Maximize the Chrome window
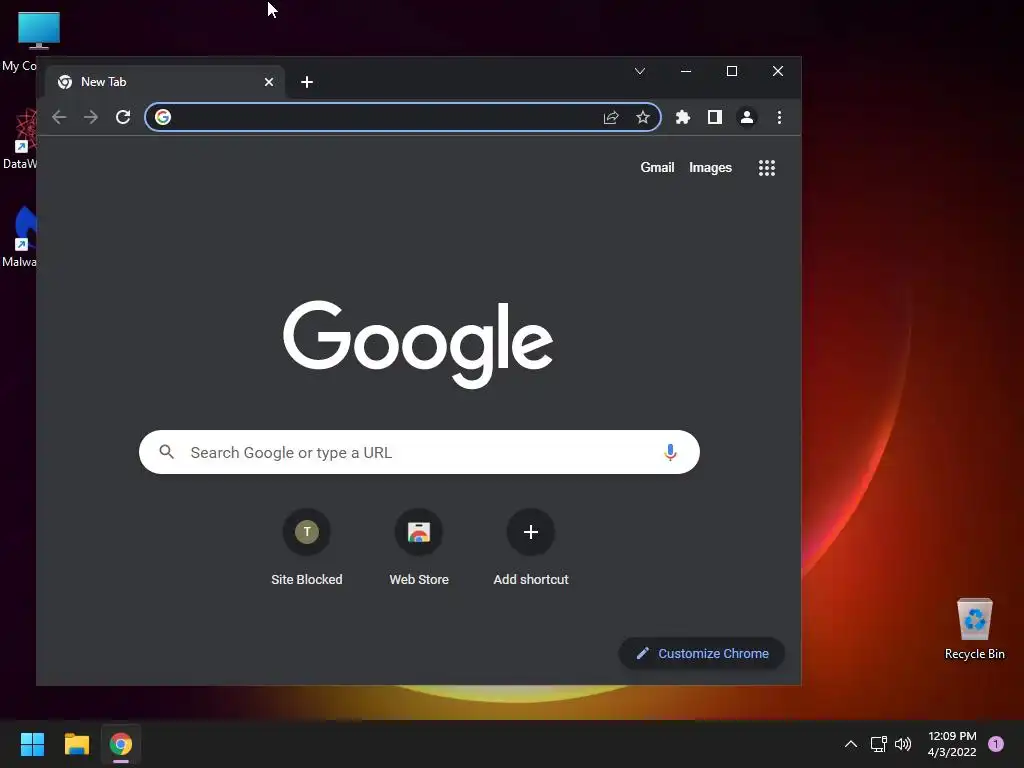The width and height of the screenshot is (1024, 768). (x=732, y=71)
